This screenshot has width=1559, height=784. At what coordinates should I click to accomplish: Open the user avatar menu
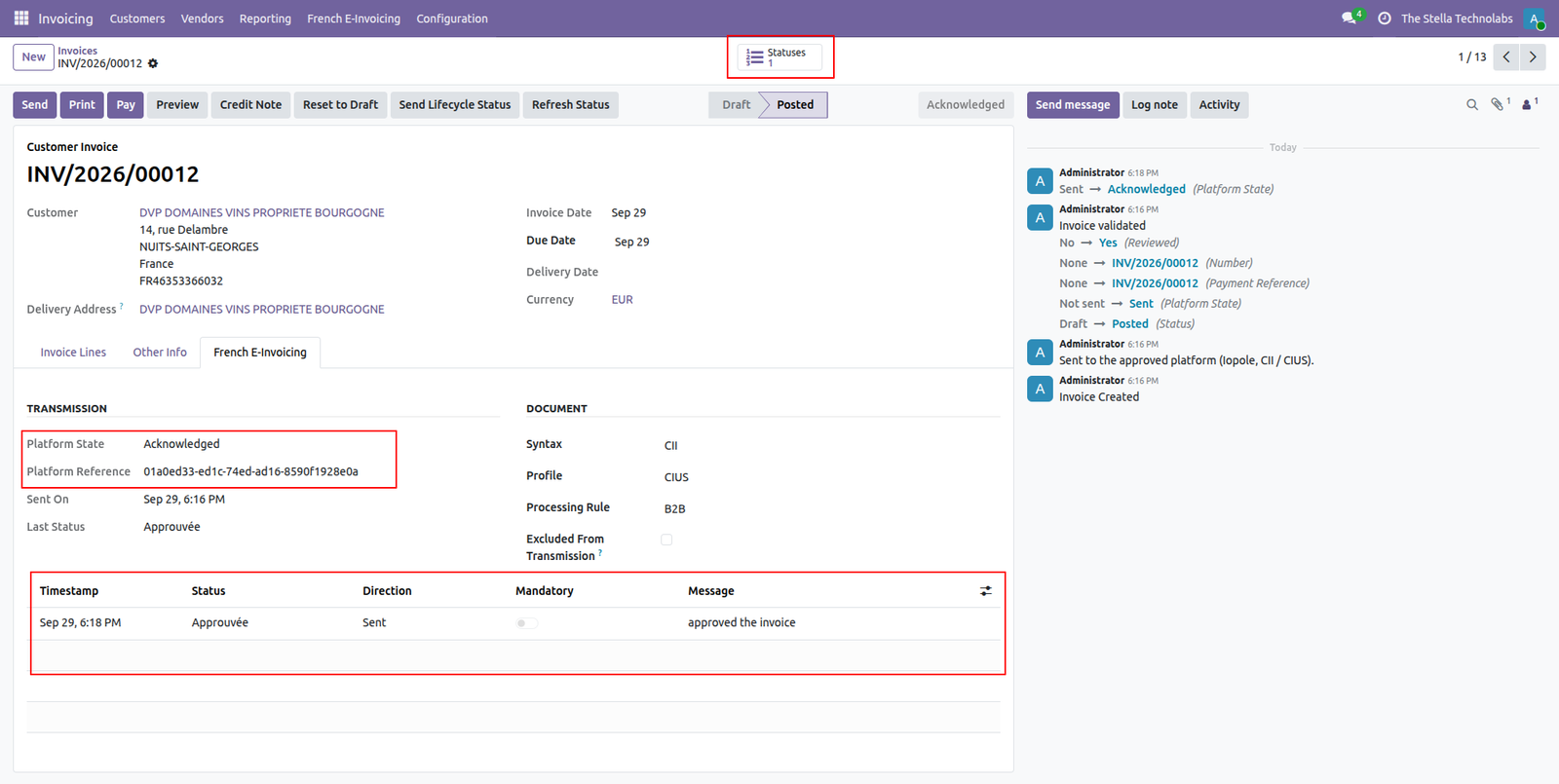pyautogui.click(x=1535, y=19)
